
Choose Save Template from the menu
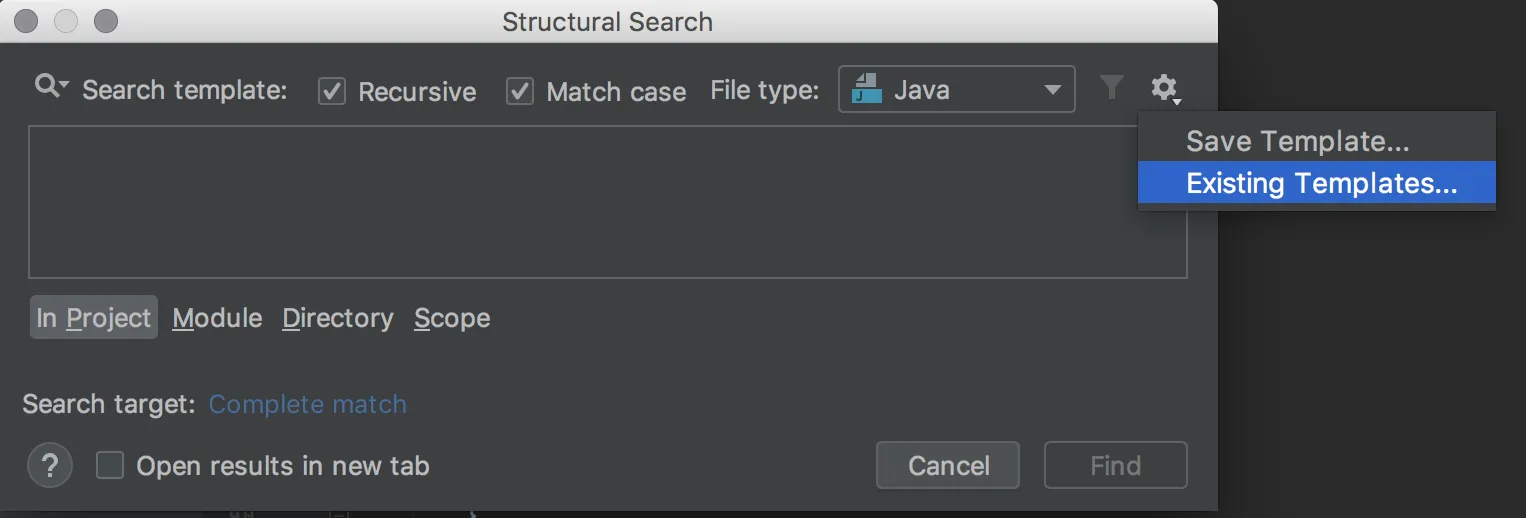1297,141
